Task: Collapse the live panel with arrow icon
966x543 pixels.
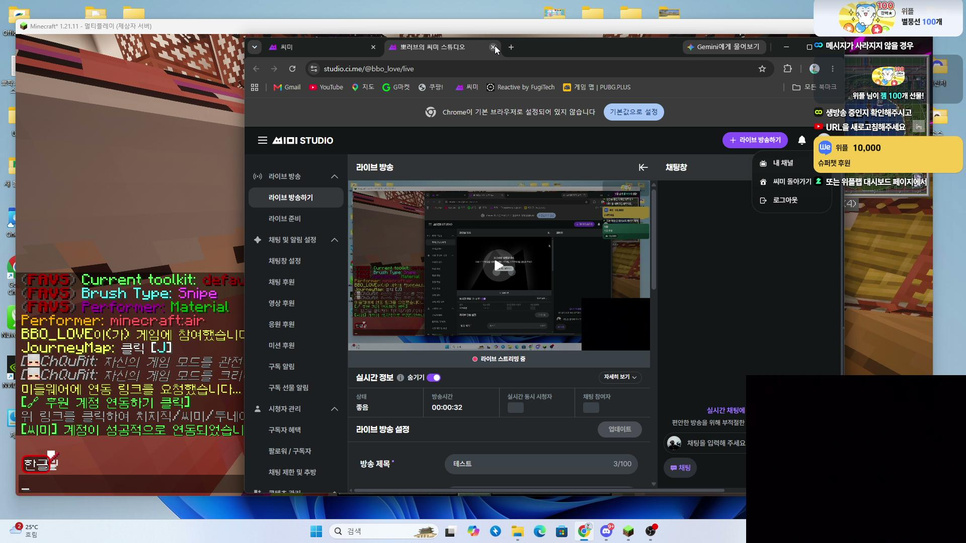Action: 643,167
